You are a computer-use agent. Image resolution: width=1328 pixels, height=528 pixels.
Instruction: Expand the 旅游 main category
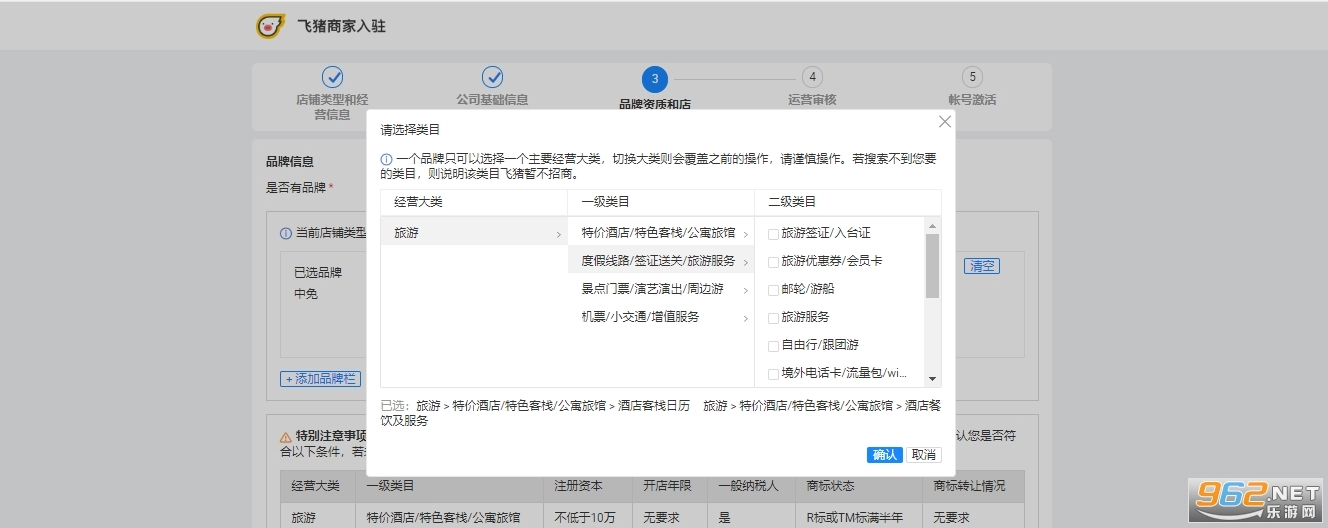click(x=473, y=233)
